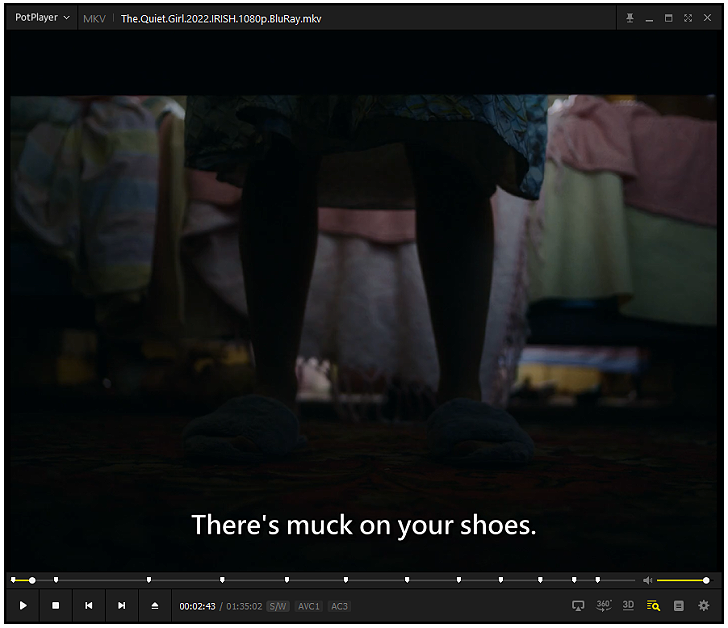Start playback with the Play button
The height and width of the screenshot is (628, 728).
click(x=23, y=605)
